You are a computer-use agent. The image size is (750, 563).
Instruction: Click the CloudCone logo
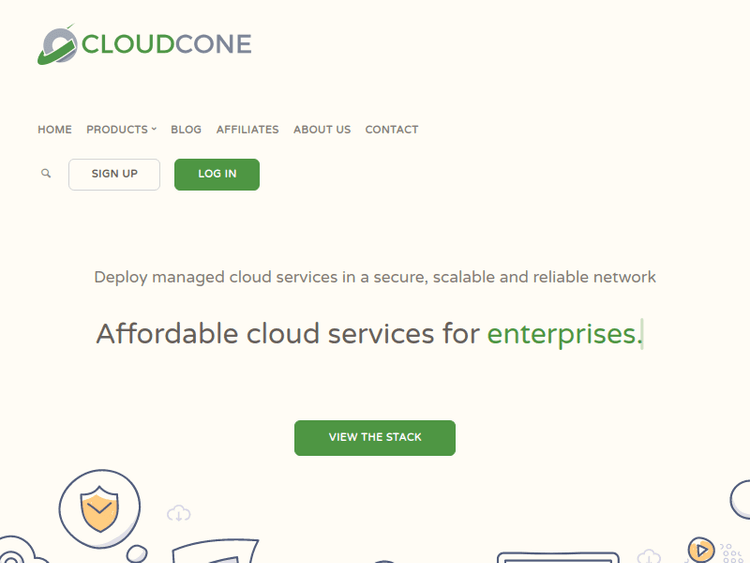[144, 44]
